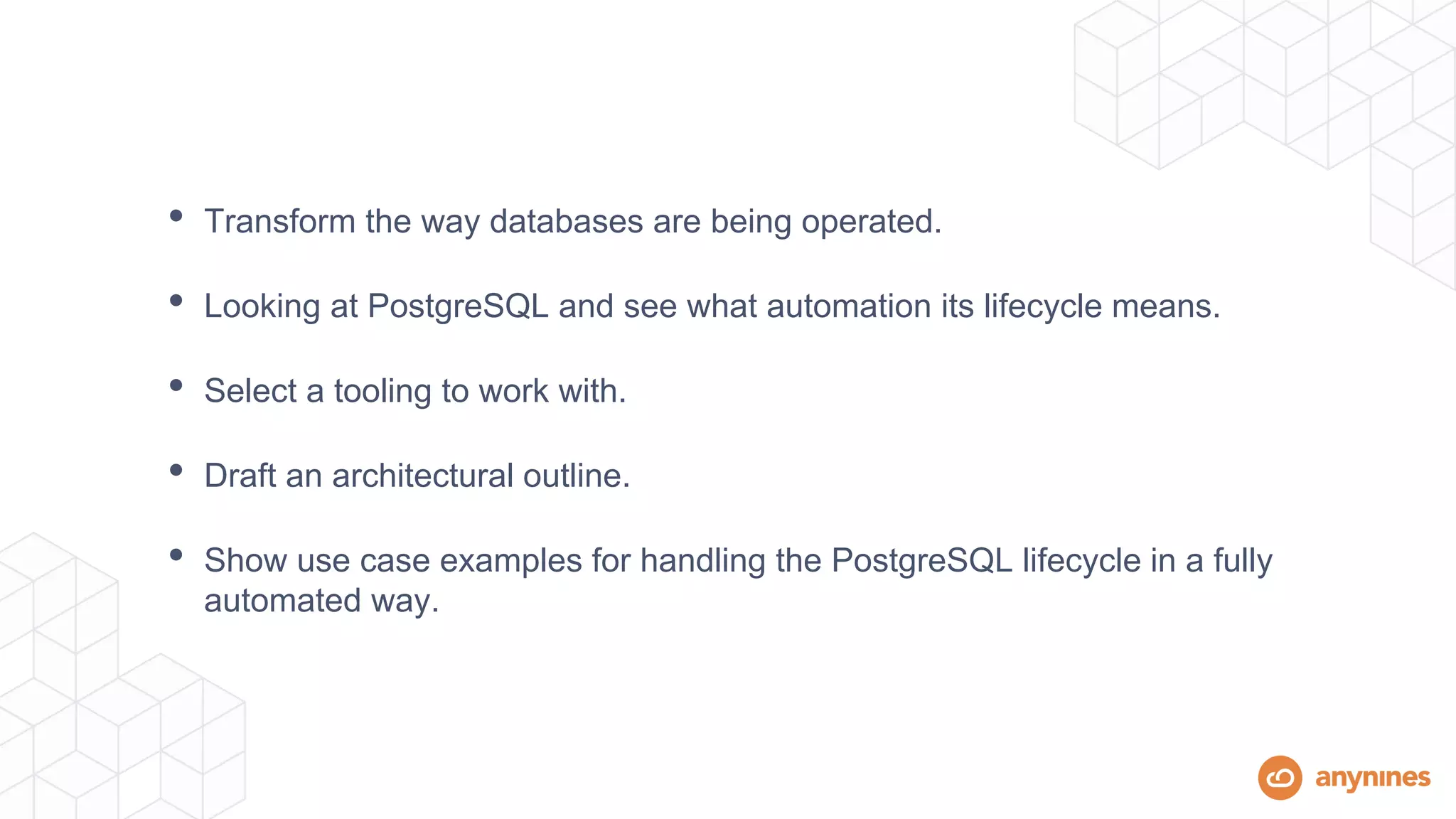Click the cube pattern graphic in top-right corner
The height and width of the screenshot is (819, 1456).
(1265, 142)
